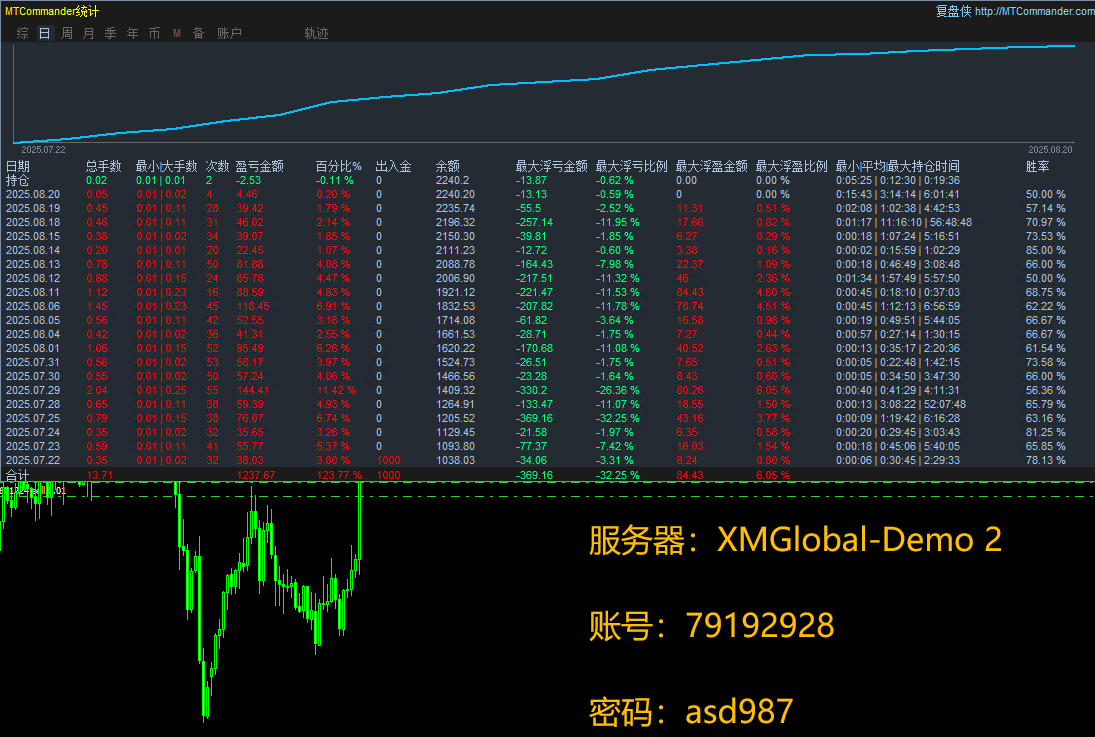Open the http://MTCommander.com link
Viewport: 1095px width, 737px height.
tap(1035, 11)
